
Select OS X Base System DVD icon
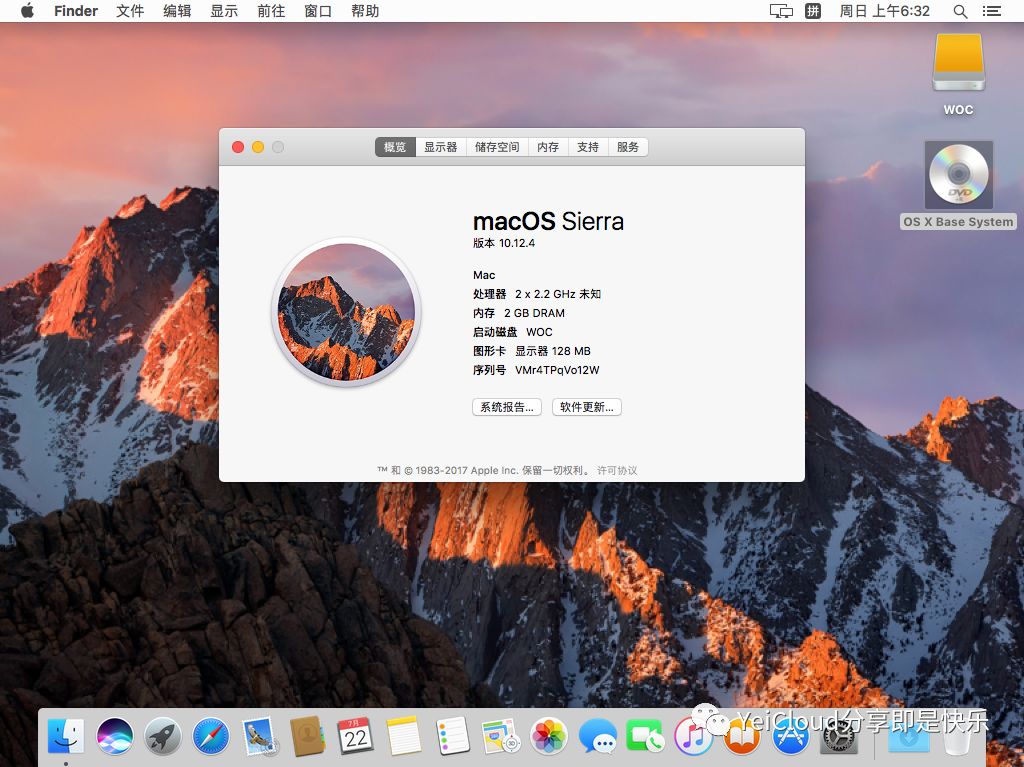pyautogui.click(x=958, y=174)
